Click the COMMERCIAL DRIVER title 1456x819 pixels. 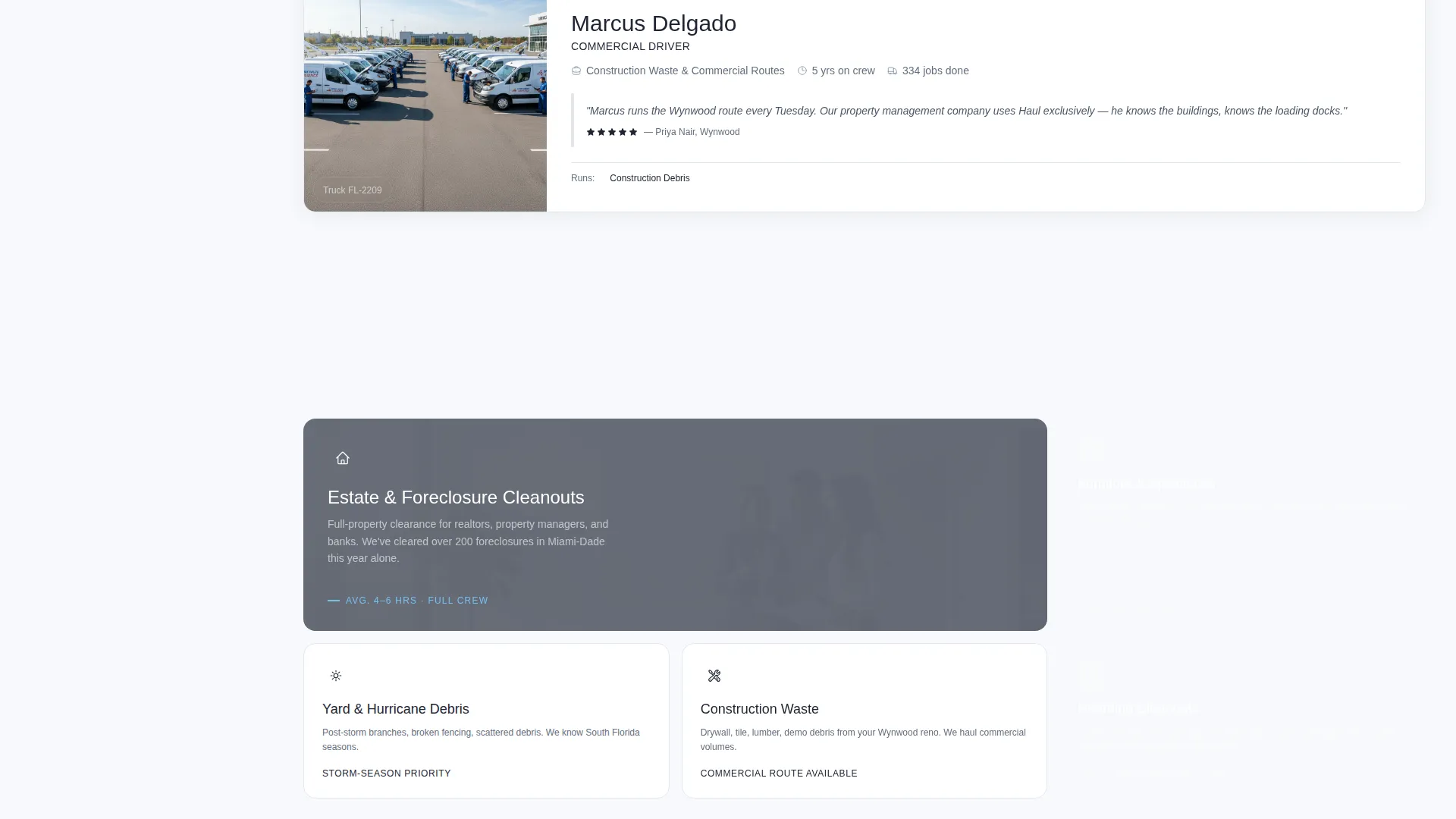pyautogui.click(x=630, y=46)
